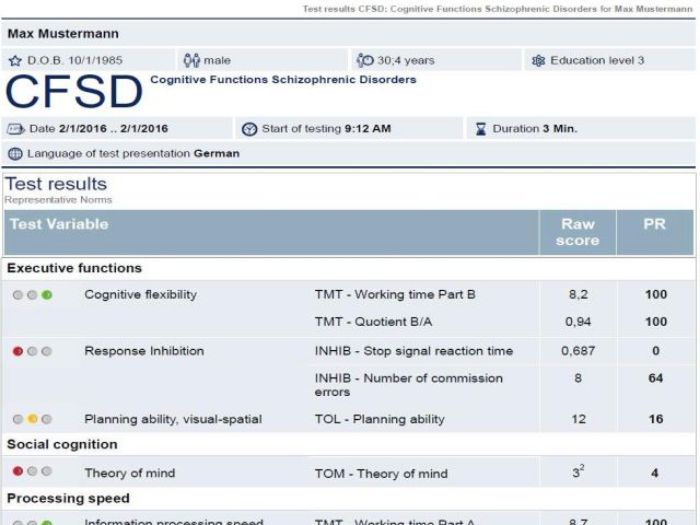This screenshot has height=525, width=700.
Task: Click PR value 64 for commission errors
Action: (x=656, y=379)
